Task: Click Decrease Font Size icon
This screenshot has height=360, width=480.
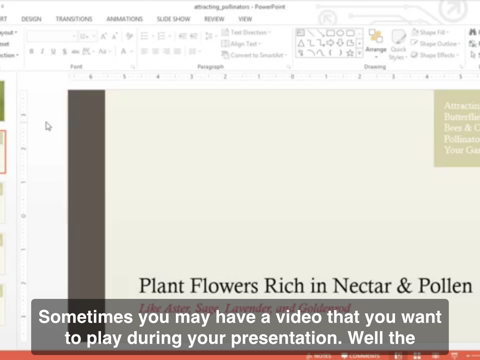Action: click(115, 36)
